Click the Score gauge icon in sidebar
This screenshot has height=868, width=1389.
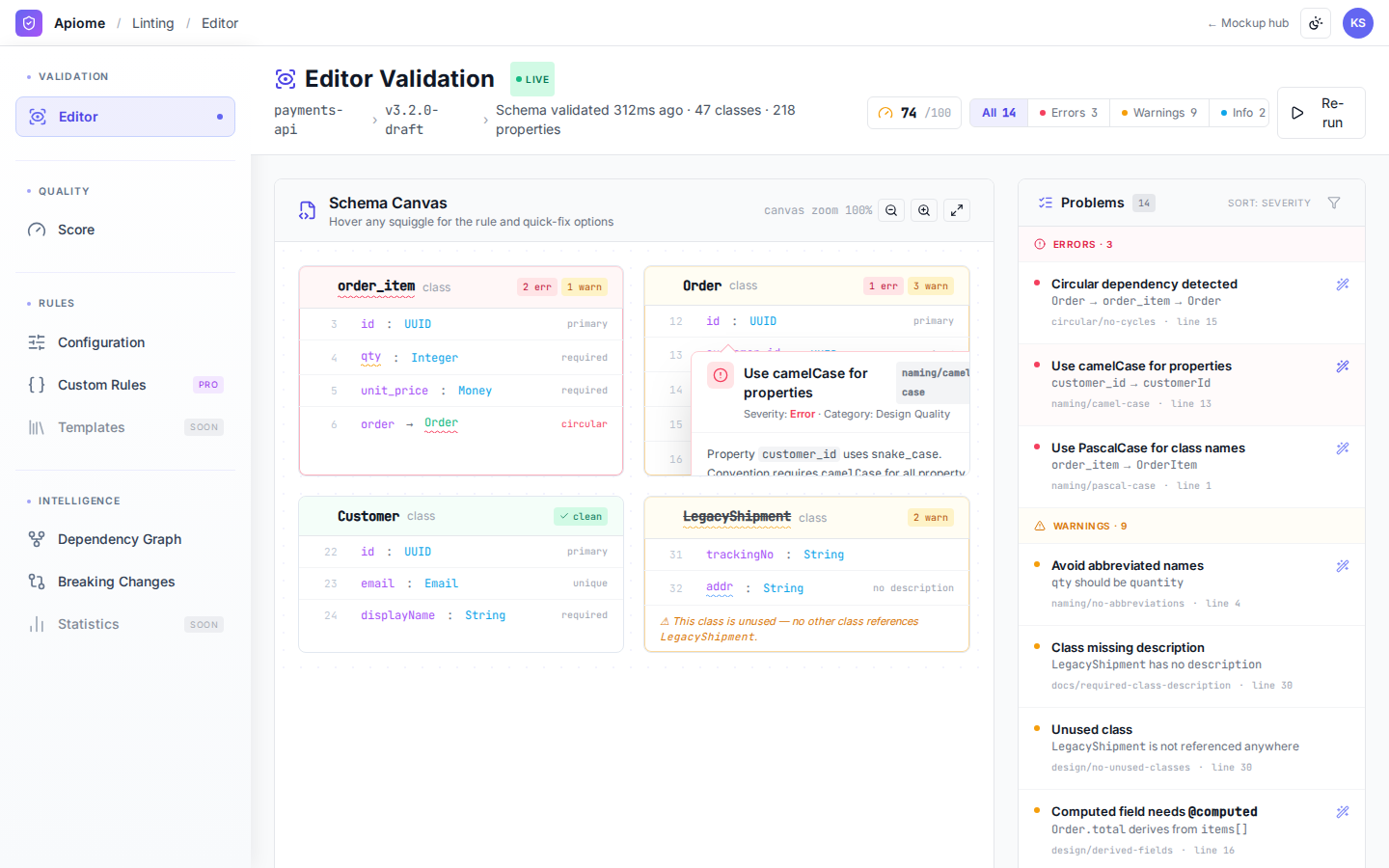click(37, 230)
